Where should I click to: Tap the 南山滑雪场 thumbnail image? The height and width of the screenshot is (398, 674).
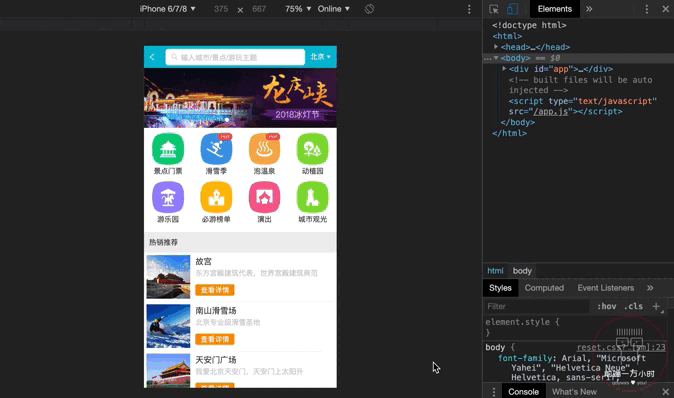click(168, 326)
